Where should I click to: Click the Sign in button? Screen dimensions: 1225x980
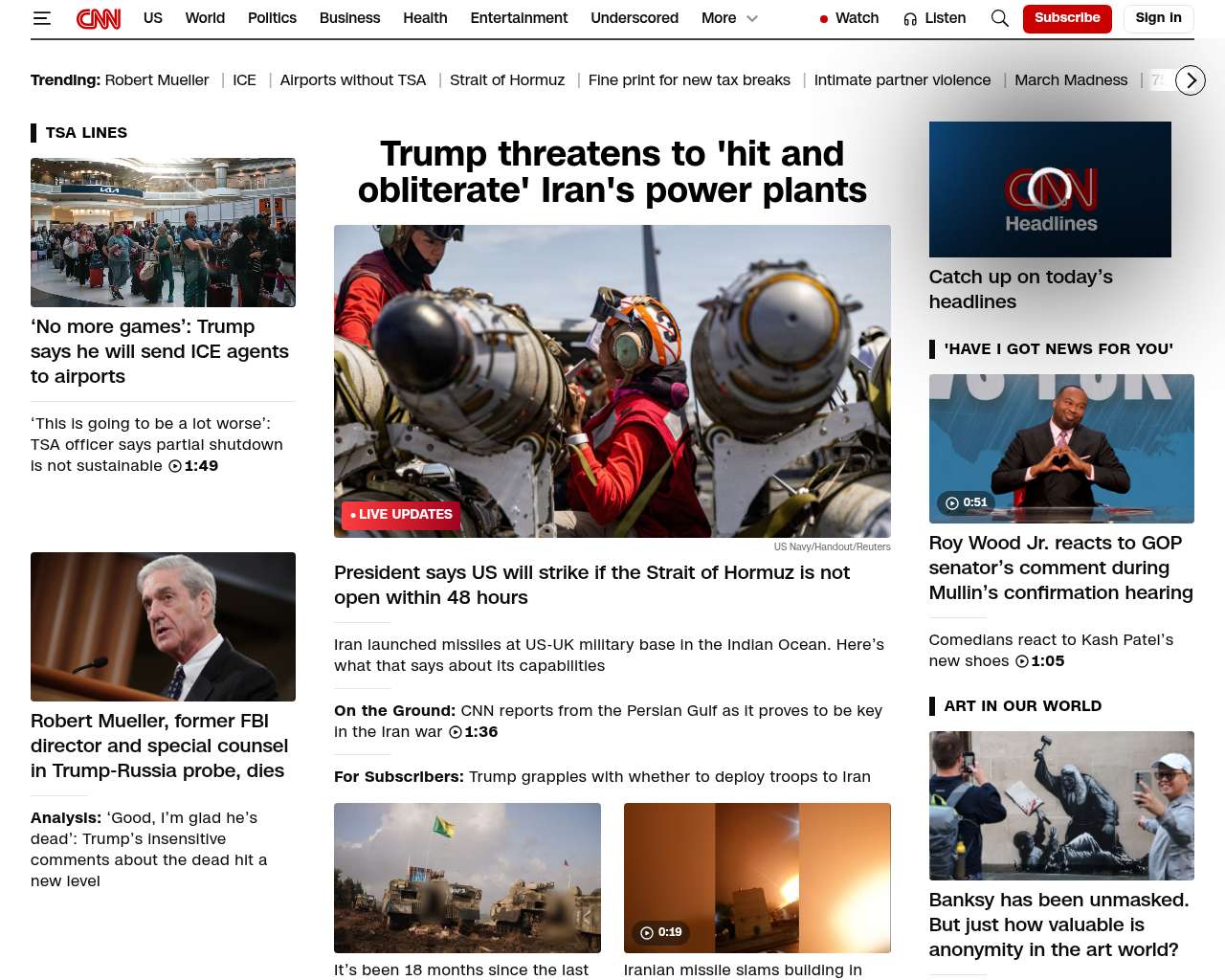pos(1158,18)
